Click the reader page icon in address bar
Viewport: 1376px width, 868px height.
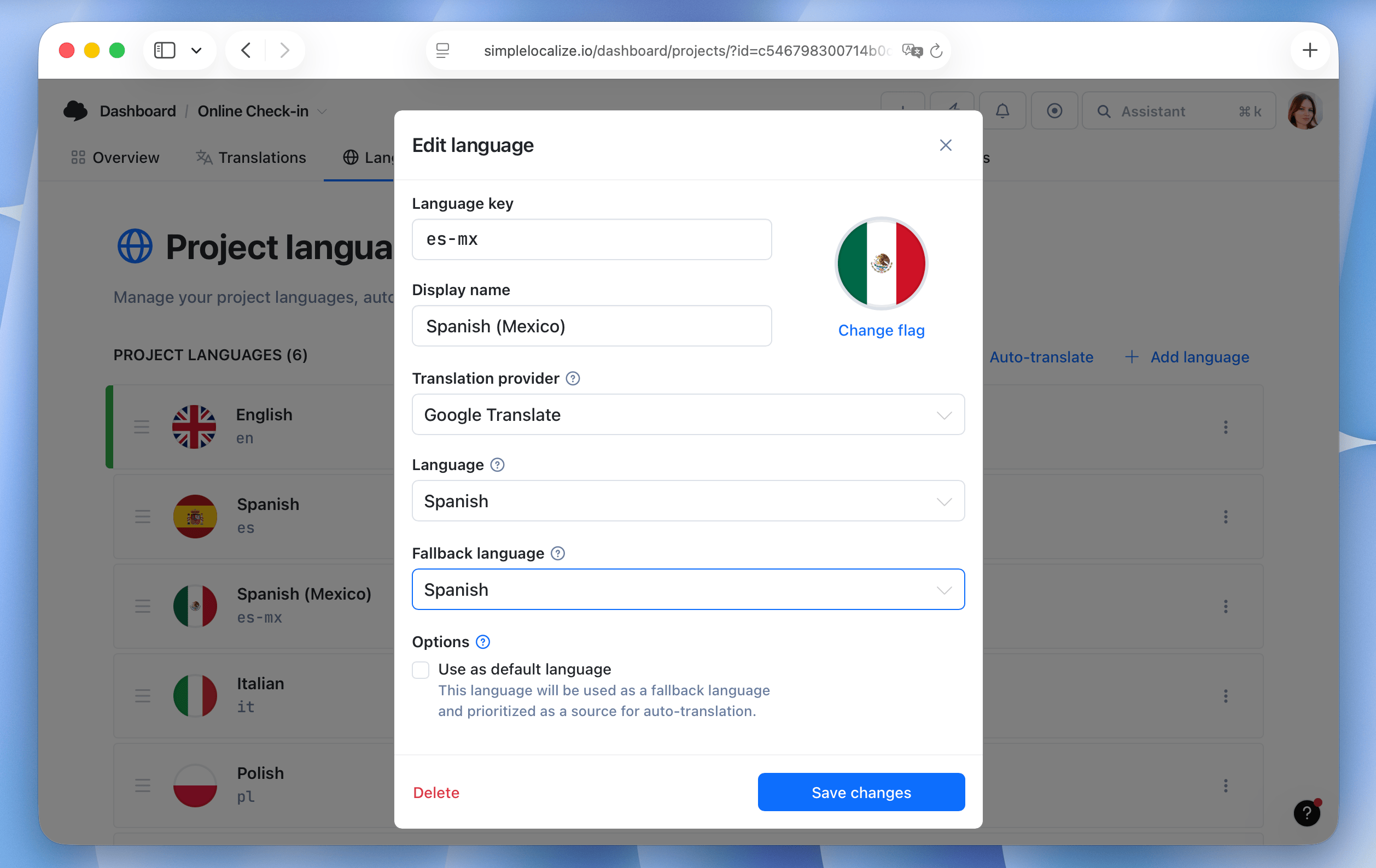tap(442, 50)
